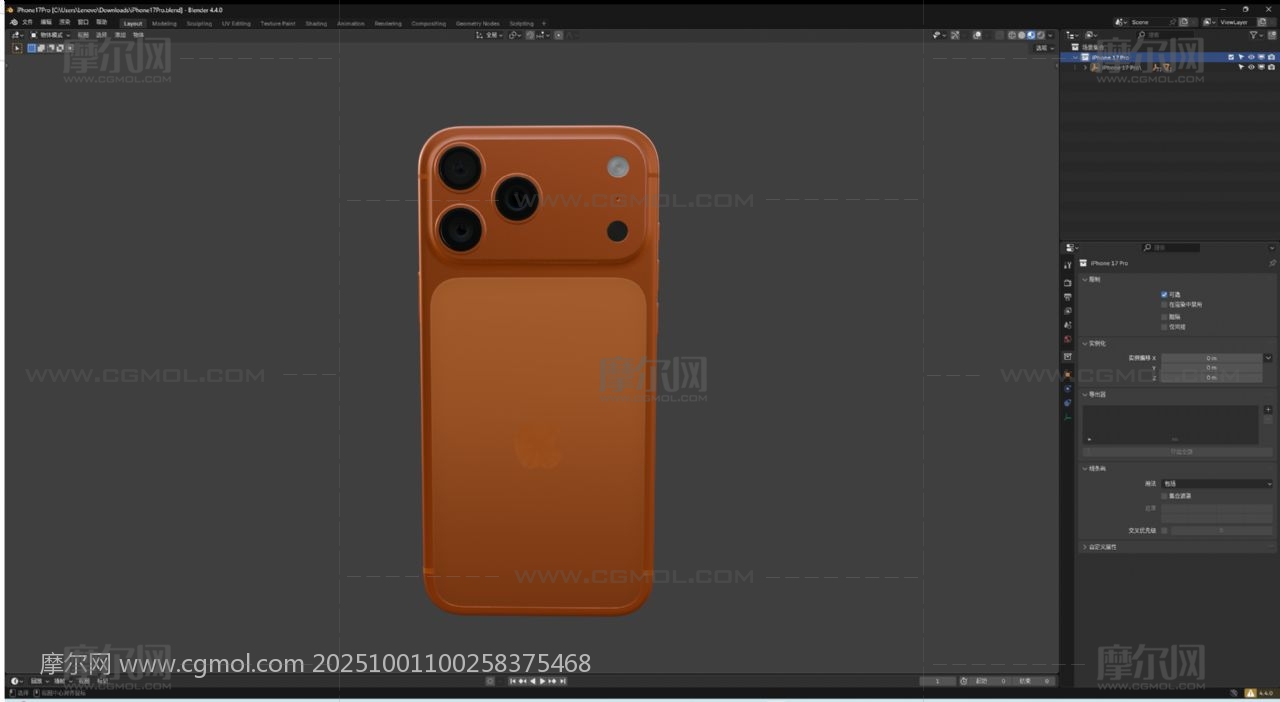Open the Shading workspace tab
The height and width of the screenshot is (702, 1280).
[x=316, y=23]
